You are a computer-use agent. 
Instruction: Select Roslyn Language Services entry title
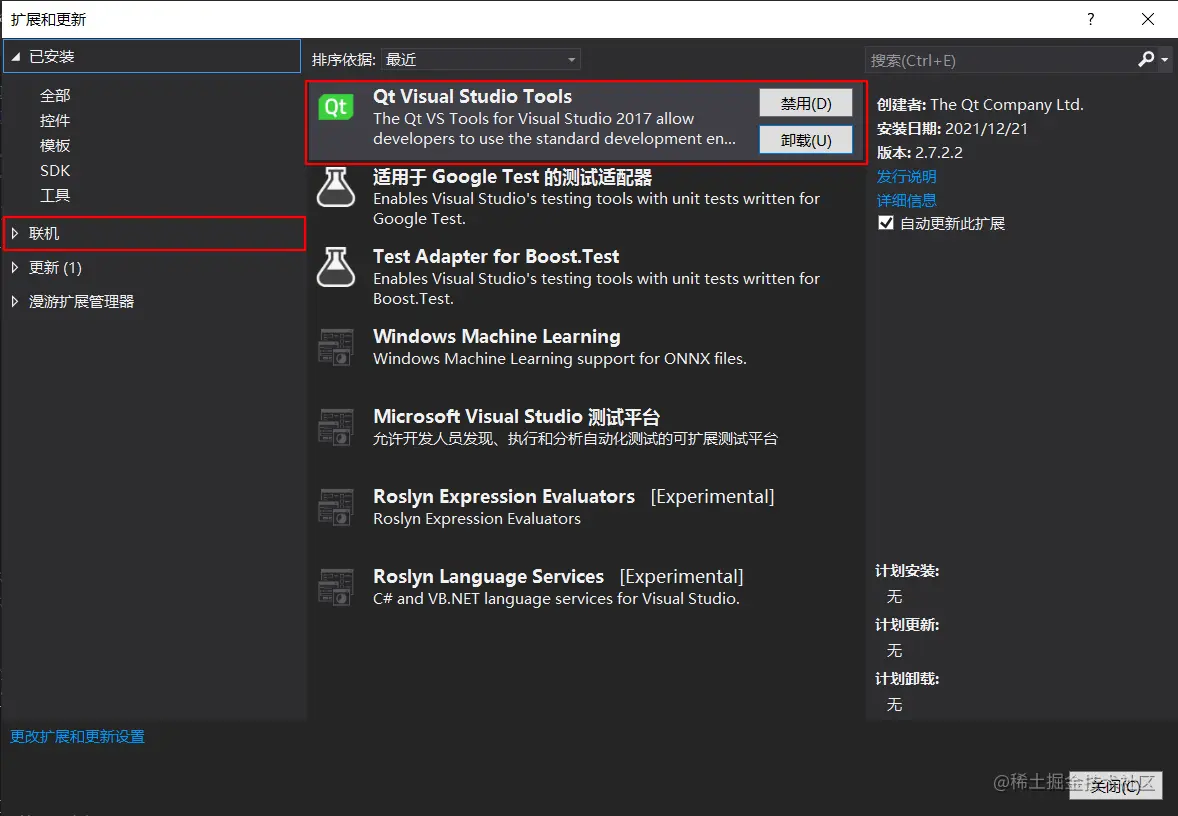(488, 576)
